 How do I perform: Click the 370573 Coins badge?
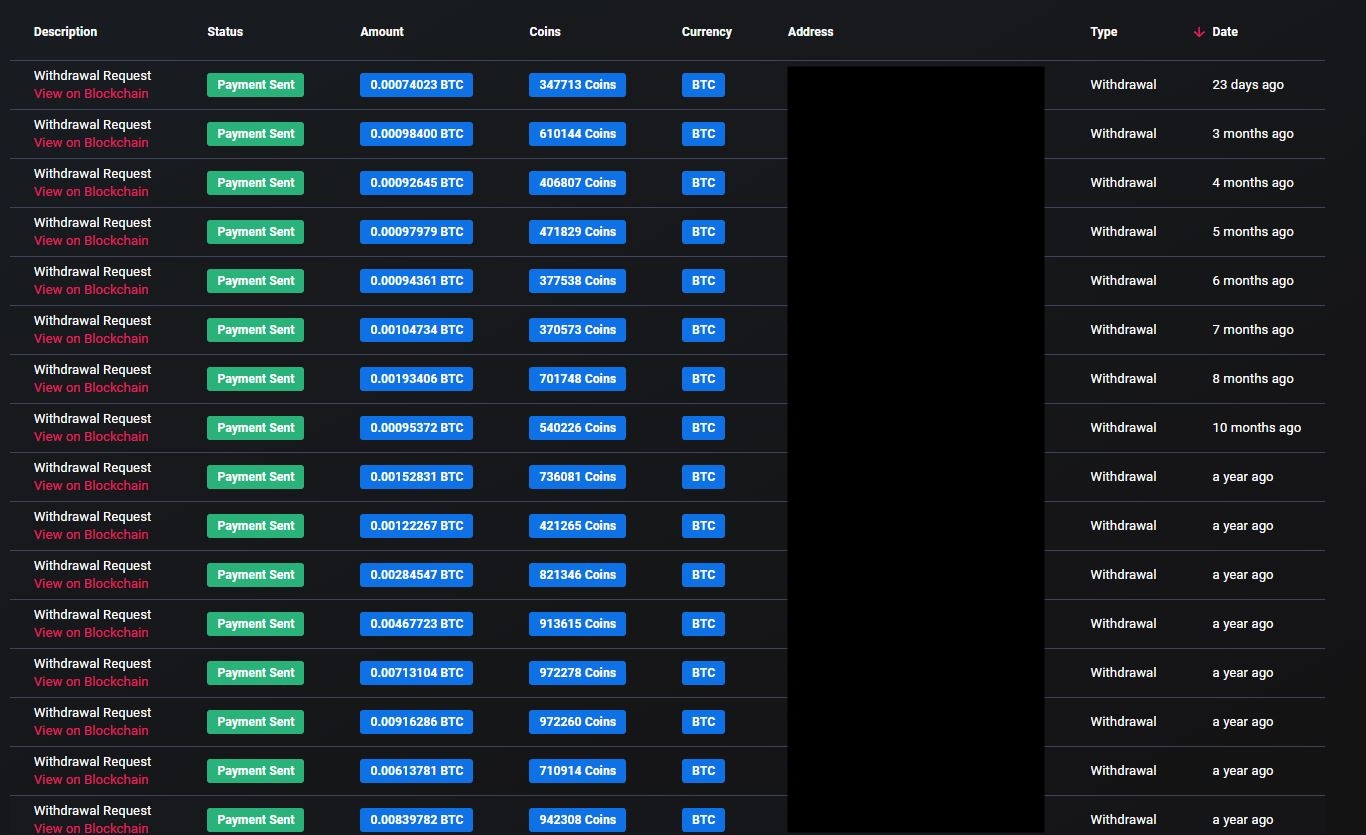click(577, 330)
